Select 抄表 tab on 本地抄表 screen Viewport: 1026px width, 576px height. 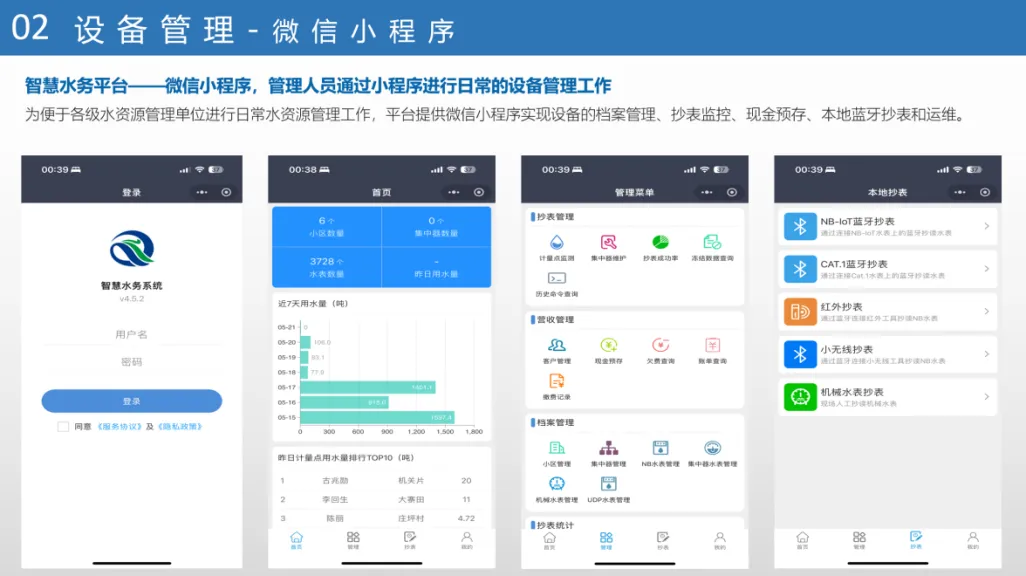point(915,540)
